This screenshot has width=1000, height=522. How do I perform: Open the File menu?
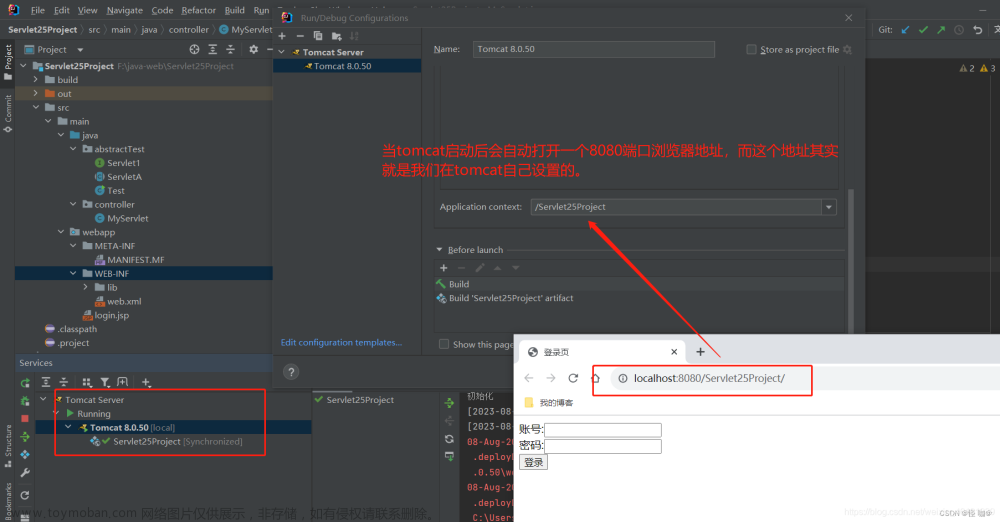tap(38, 10)
